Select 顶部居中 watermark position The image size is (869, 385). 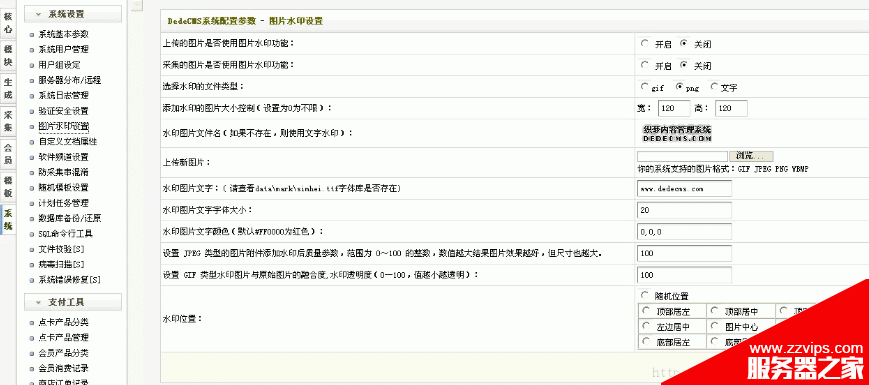coord(715,310)
